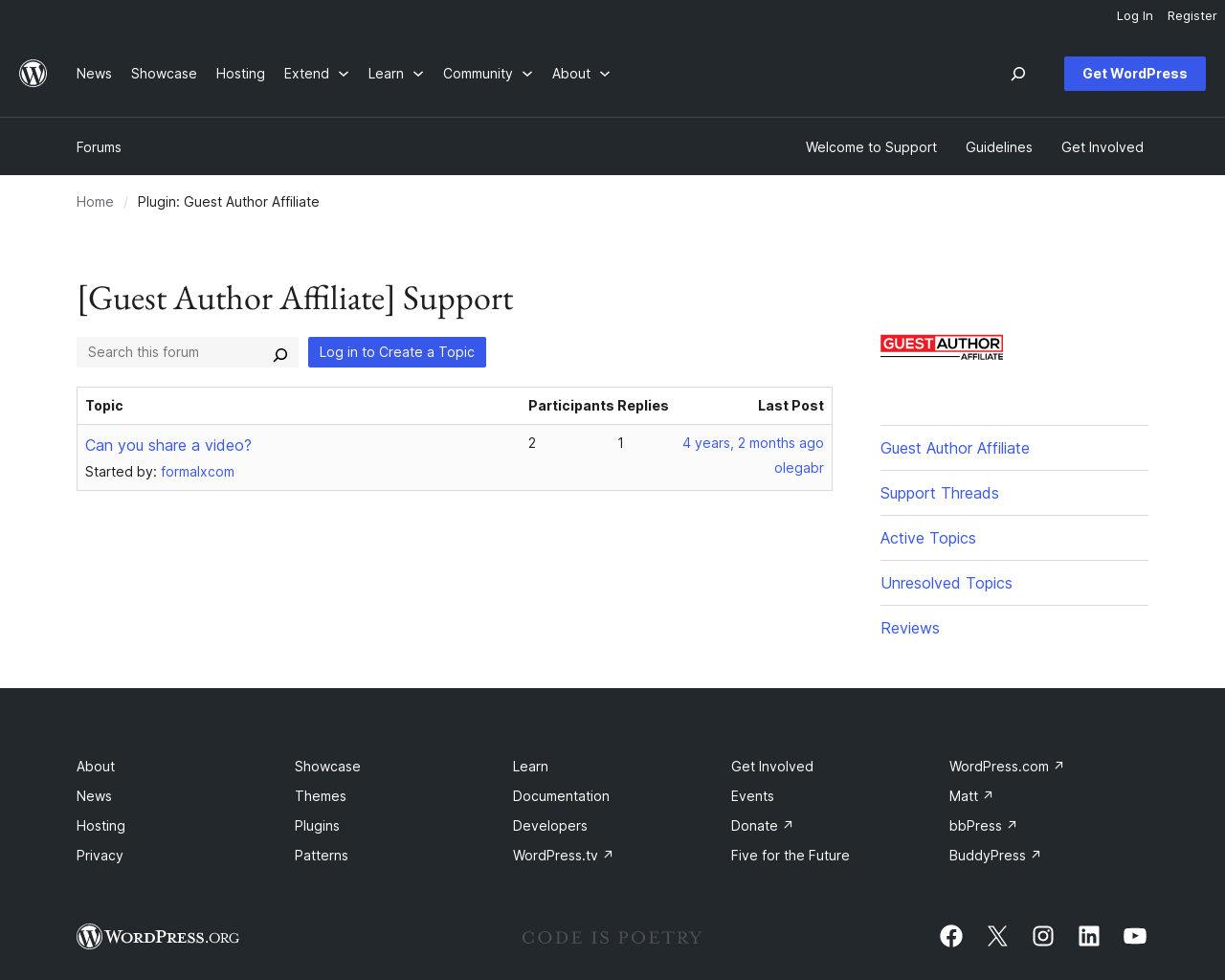Open the 4 years, 2 months ago post link
The width and height of the screenshot is (1225, 980).
(752, 443)
